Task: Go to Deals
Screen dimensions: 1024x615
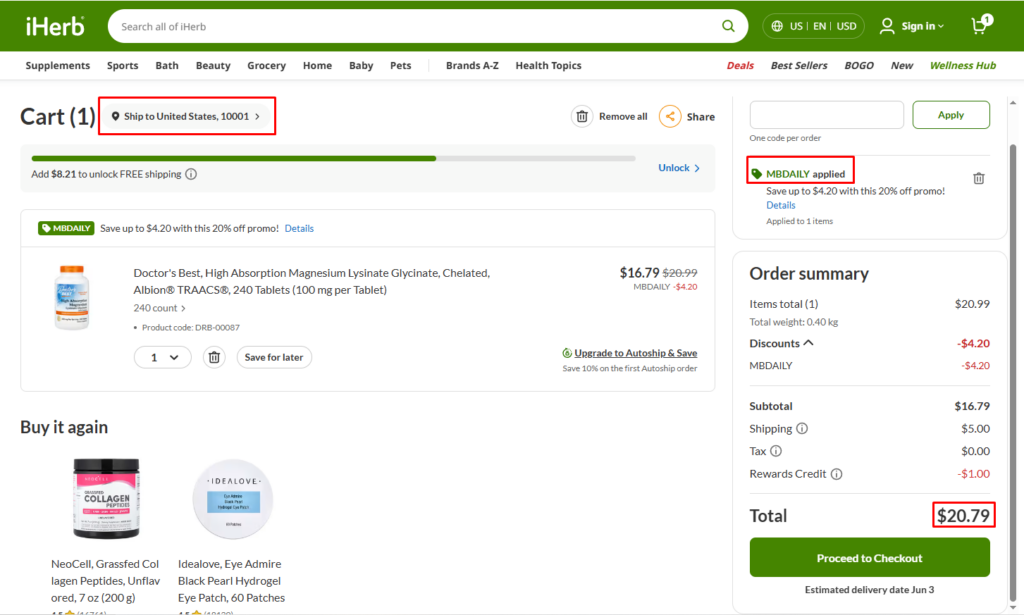Action: tap(740, 65)
